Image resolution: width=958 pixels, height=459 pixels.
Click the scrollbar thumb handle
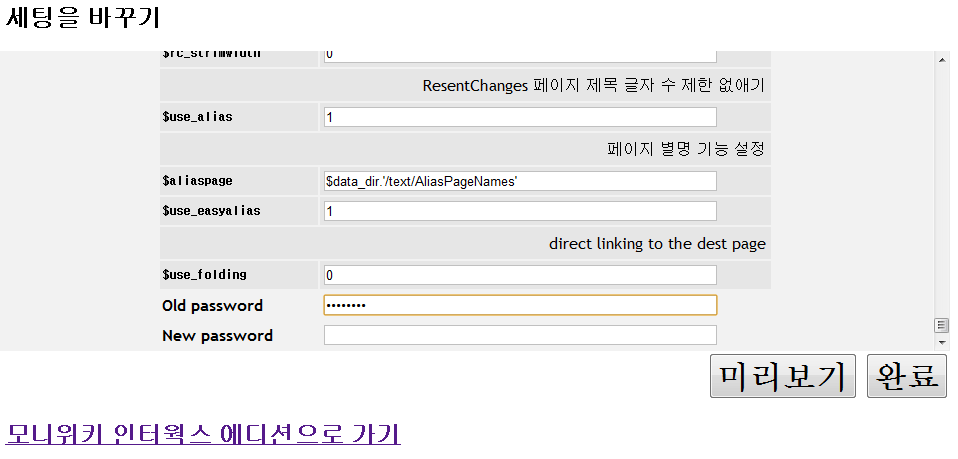click(x=941, y=325)
